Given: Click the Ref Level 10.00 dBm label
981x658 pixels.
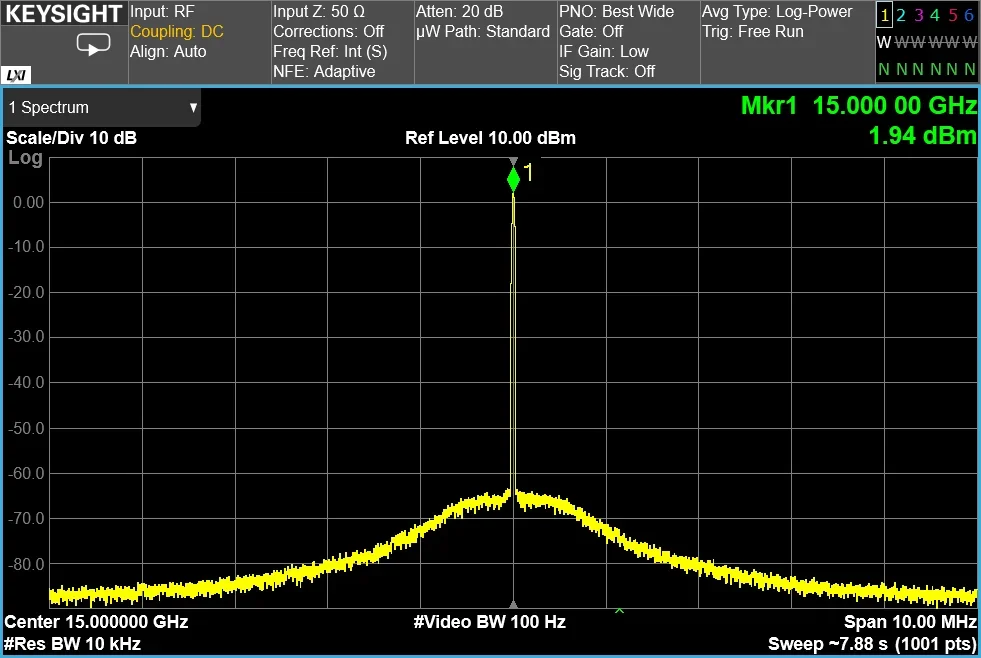Looking at the screenshot, I should point(490,138).
